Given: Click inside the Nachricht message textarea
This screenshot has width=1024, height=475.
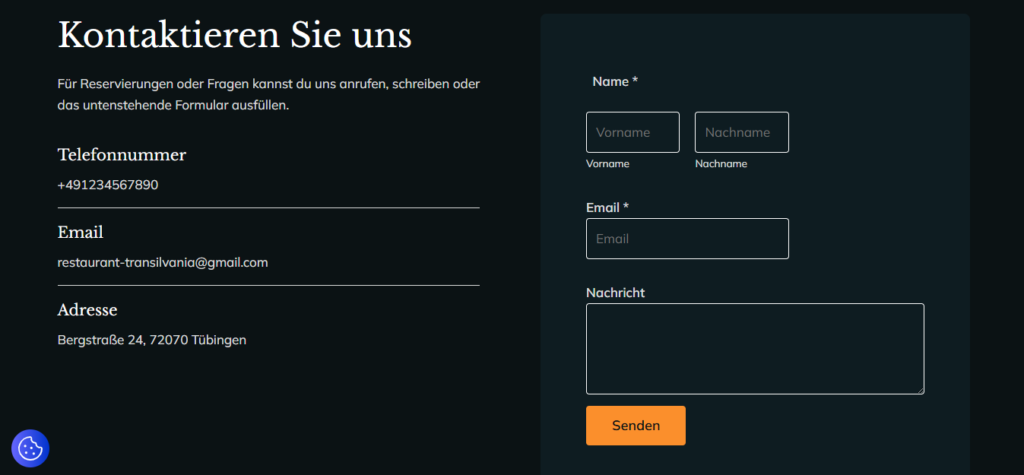Looking at the screenshot, I should click(x=754, y=348).
